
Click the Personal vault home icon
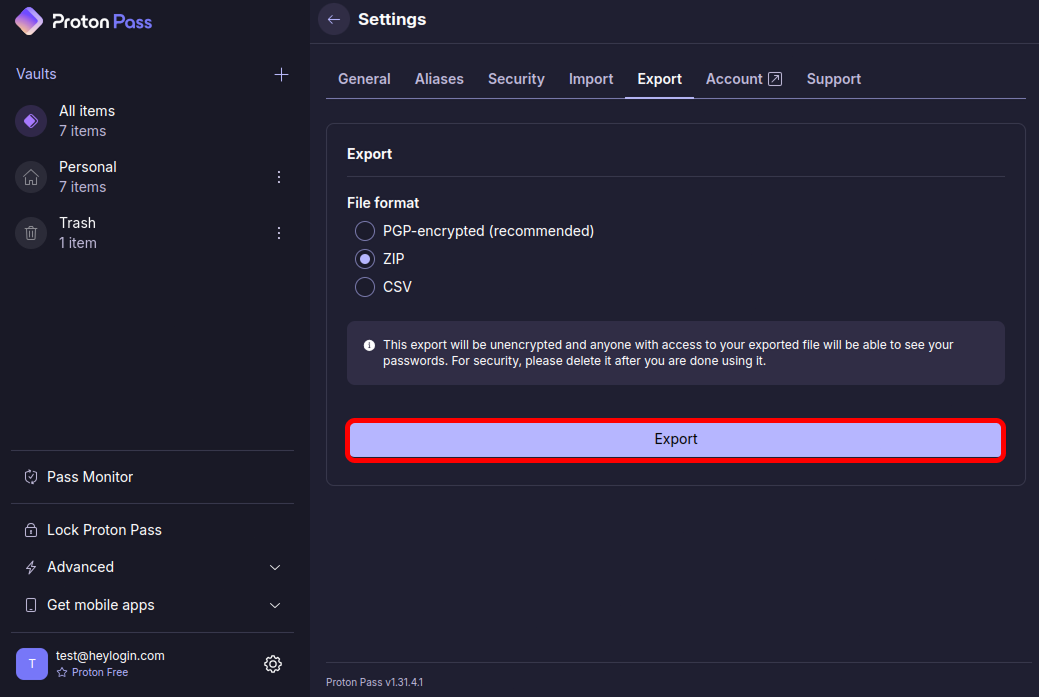coord(31,177)
